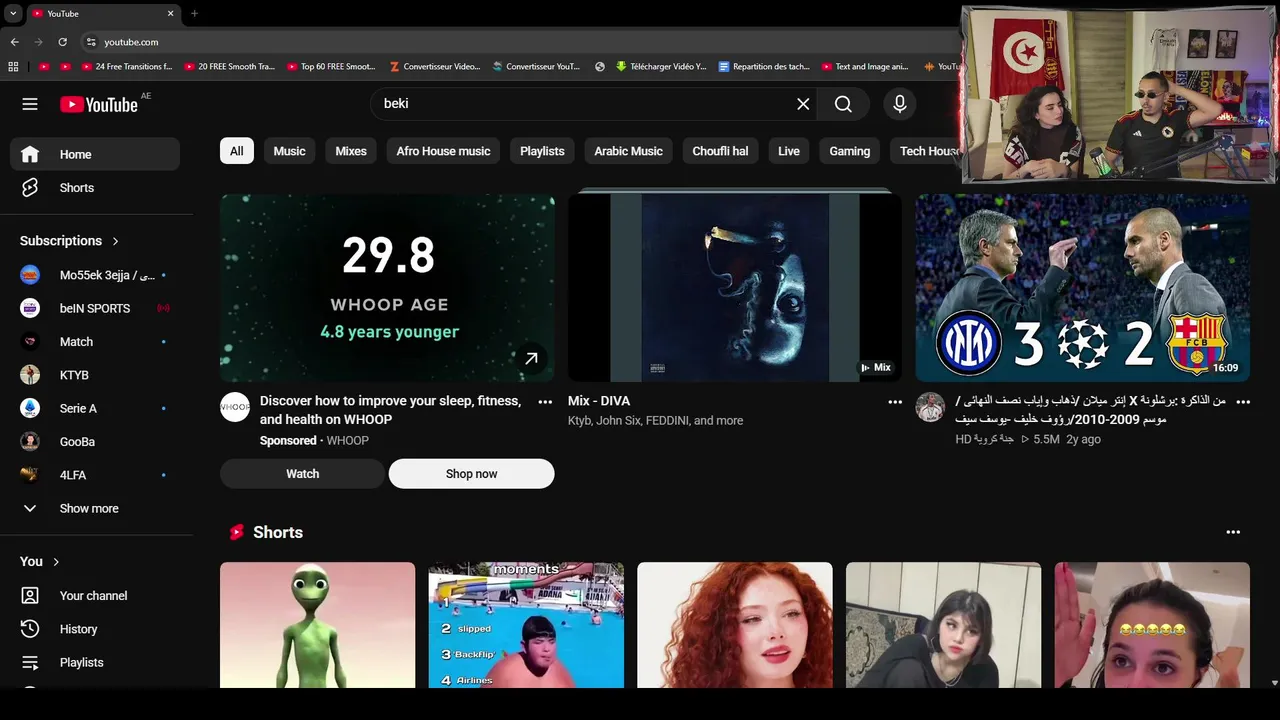This screenshot has width=1280, height=720.
Task: Click the YouTube logo
Action: coord(98,104)
